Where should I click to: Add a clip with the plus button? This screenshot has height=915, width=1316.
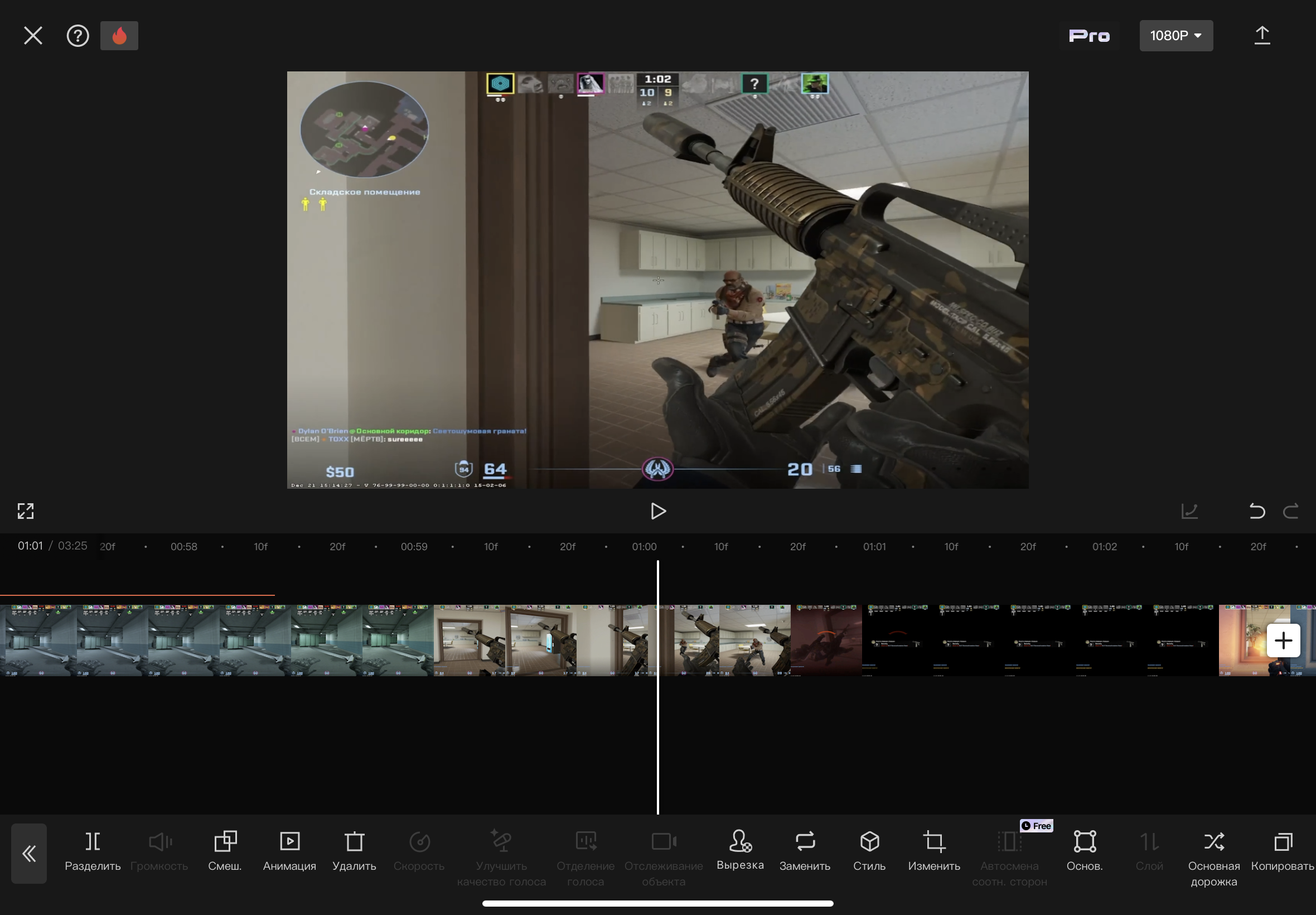[x=1283, y=641]
